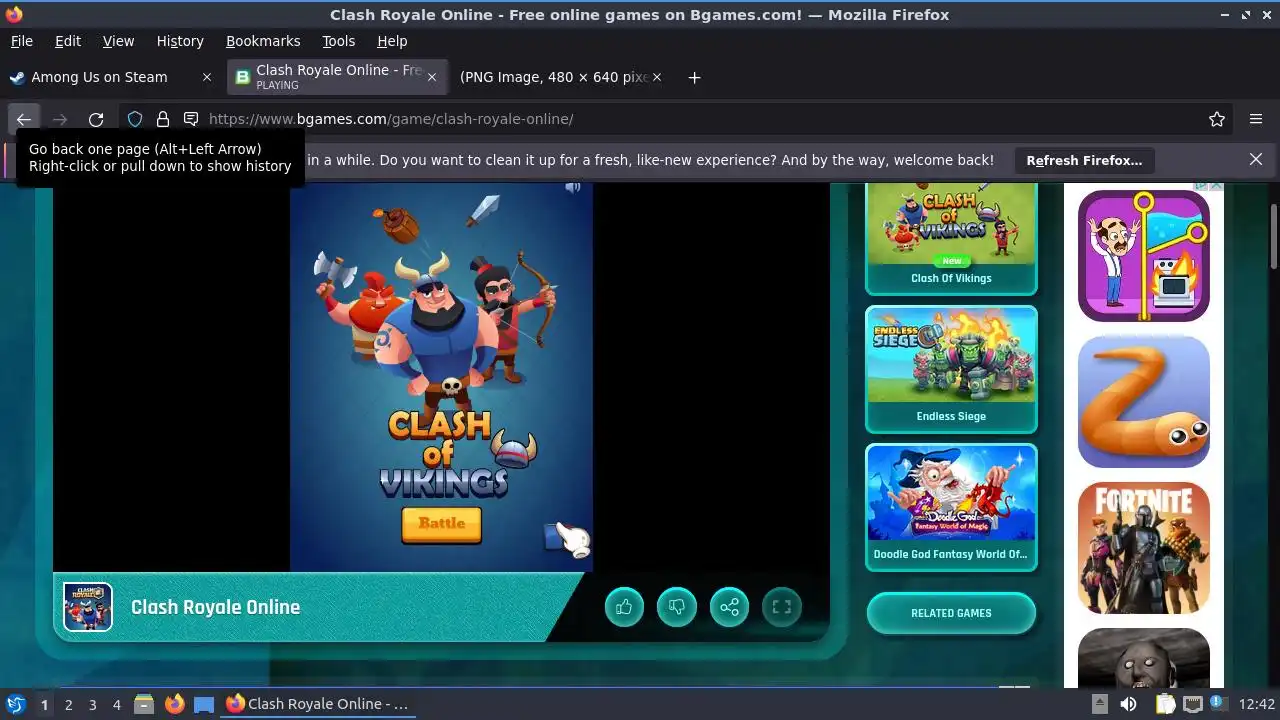Viewport: 1280px width, 720px height.
Task: Click the 12:42 clock
Action: point(1257,704)
